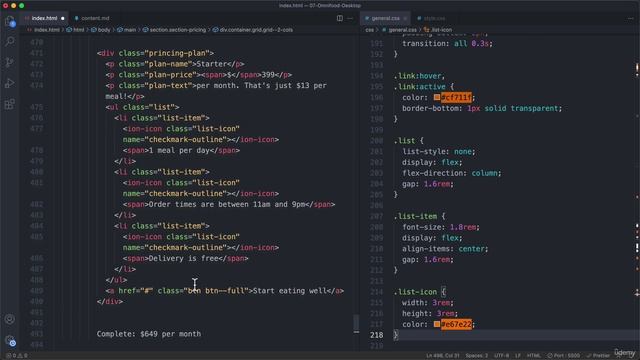
Task: Click "Order times are between 11am and 9pm"
Action: pyautogui.click(x=227, y=204)
